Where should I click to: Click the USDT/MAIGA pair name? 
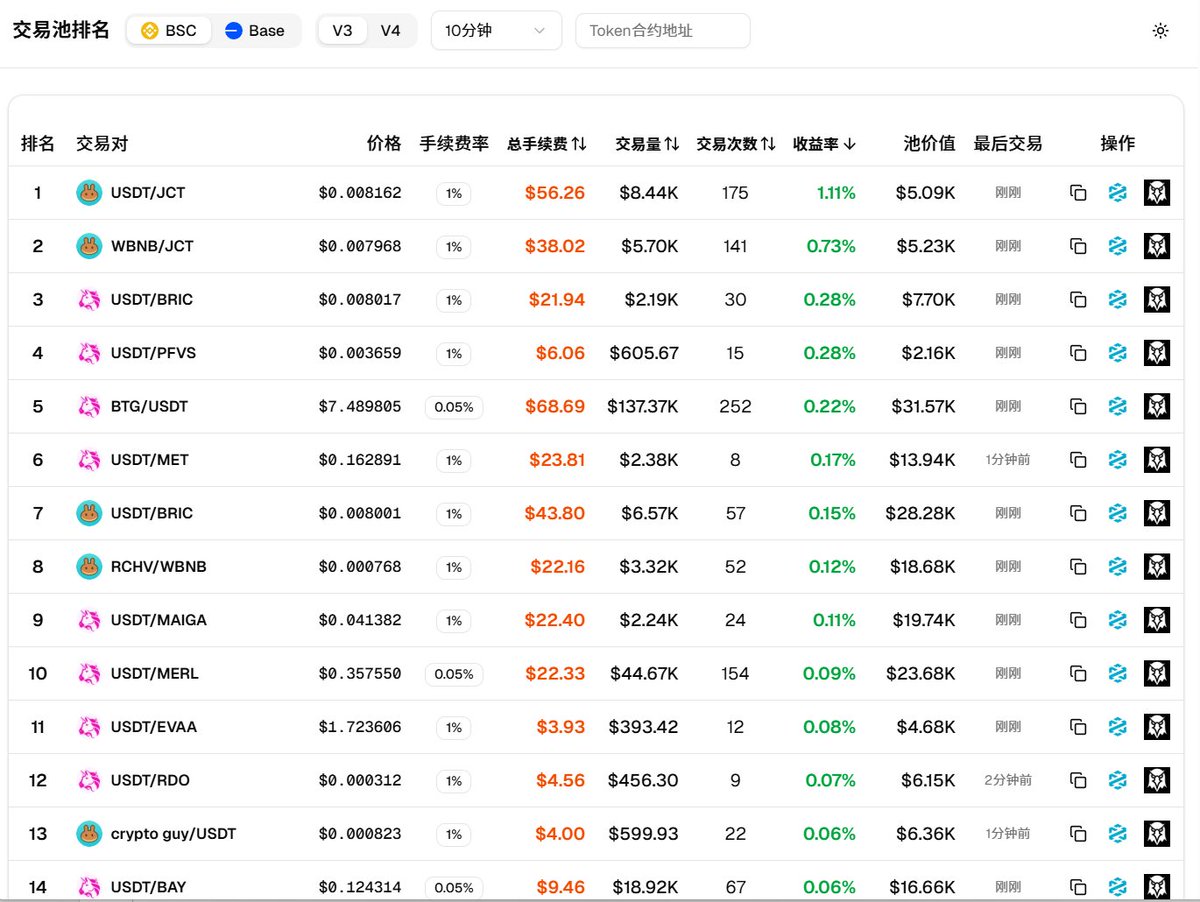tap(159, 620)
